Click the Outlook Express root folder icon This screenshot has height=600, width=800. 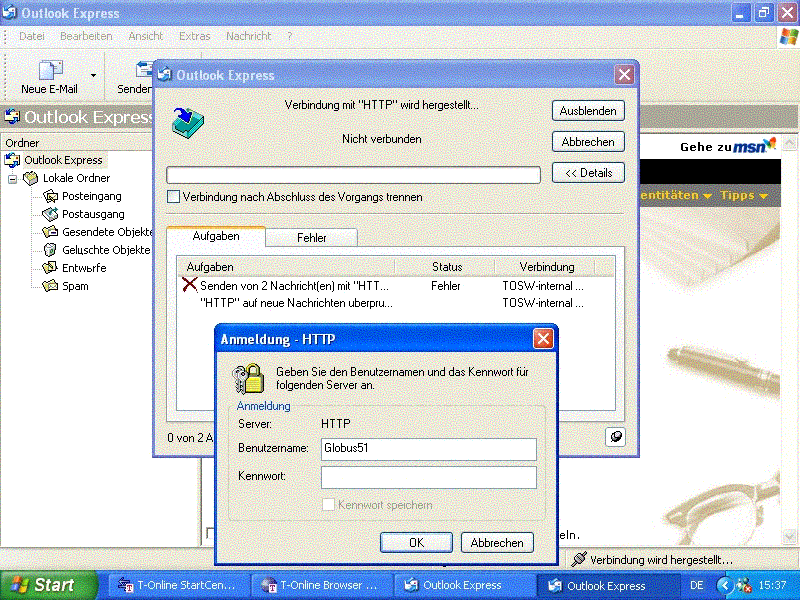[12, 160]
